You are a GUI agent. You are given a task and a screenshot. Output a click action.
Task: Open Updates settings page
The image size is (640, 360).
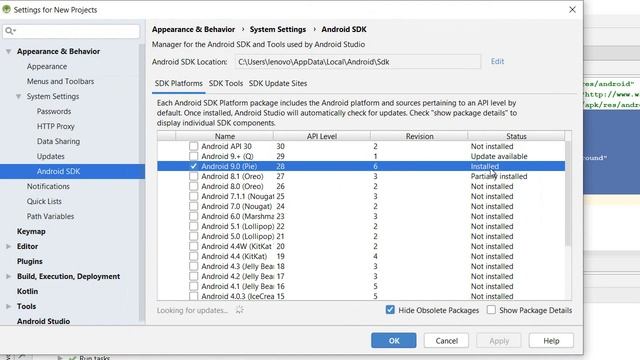[x=51, y=156]
